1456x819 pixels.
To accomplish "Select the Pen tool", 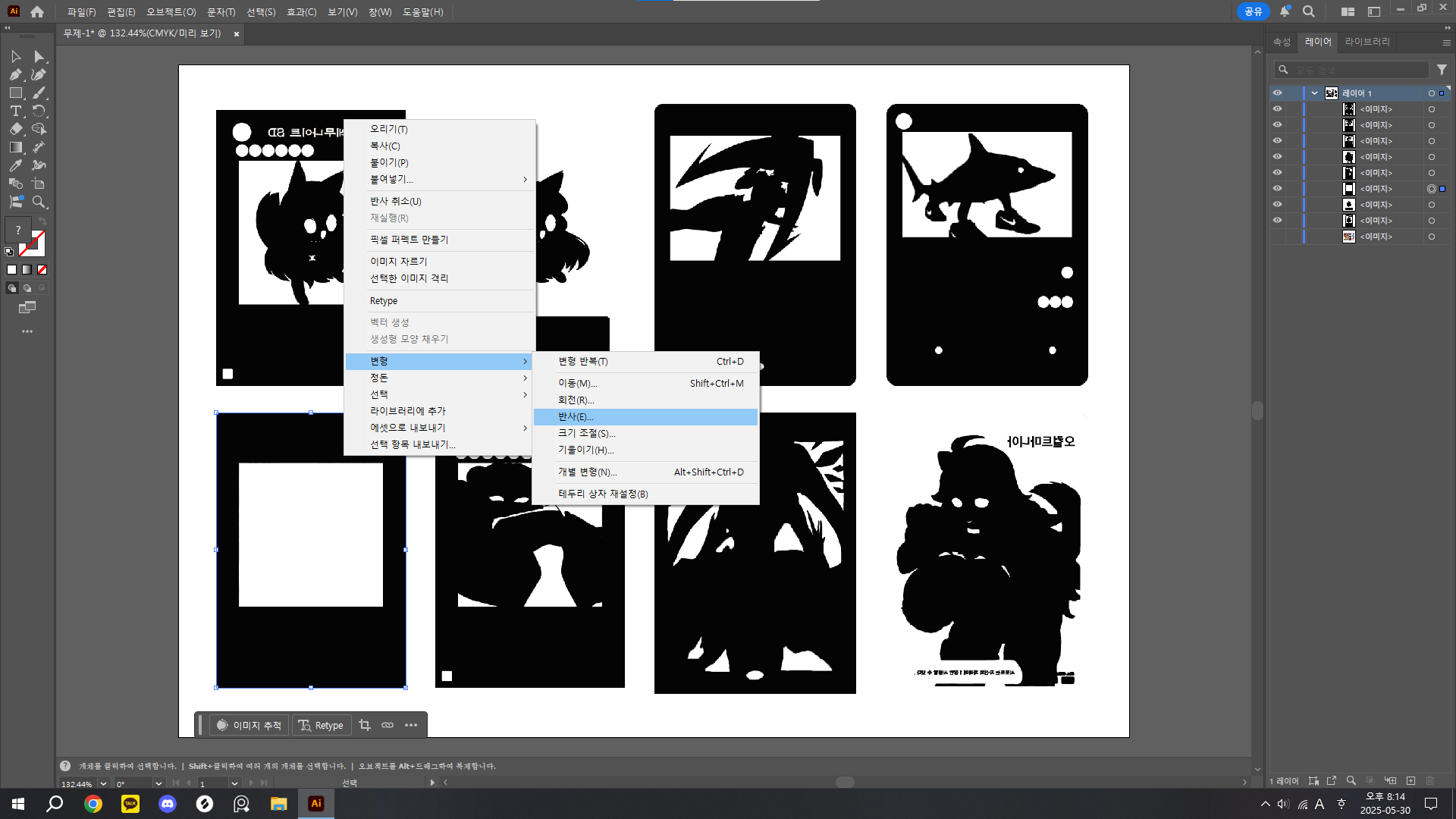I will (15, 75).
